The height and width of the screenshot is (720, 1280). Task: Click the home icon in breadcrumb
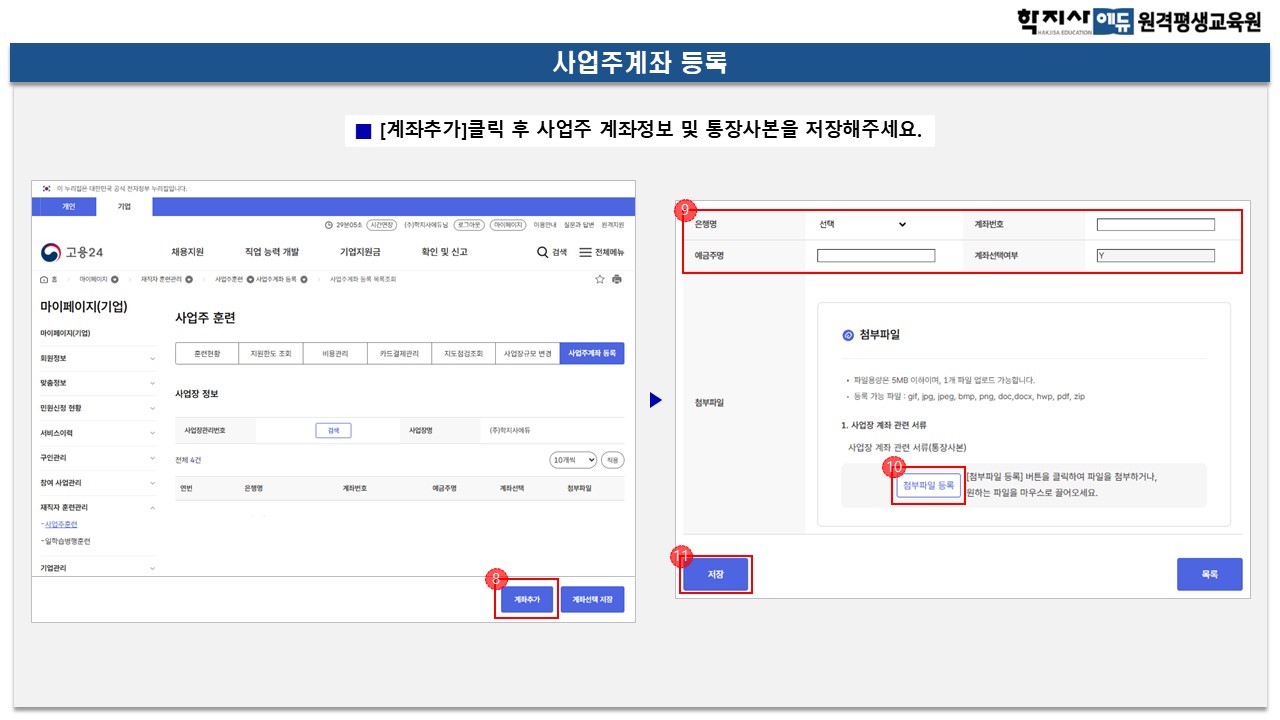pos(44,279)
